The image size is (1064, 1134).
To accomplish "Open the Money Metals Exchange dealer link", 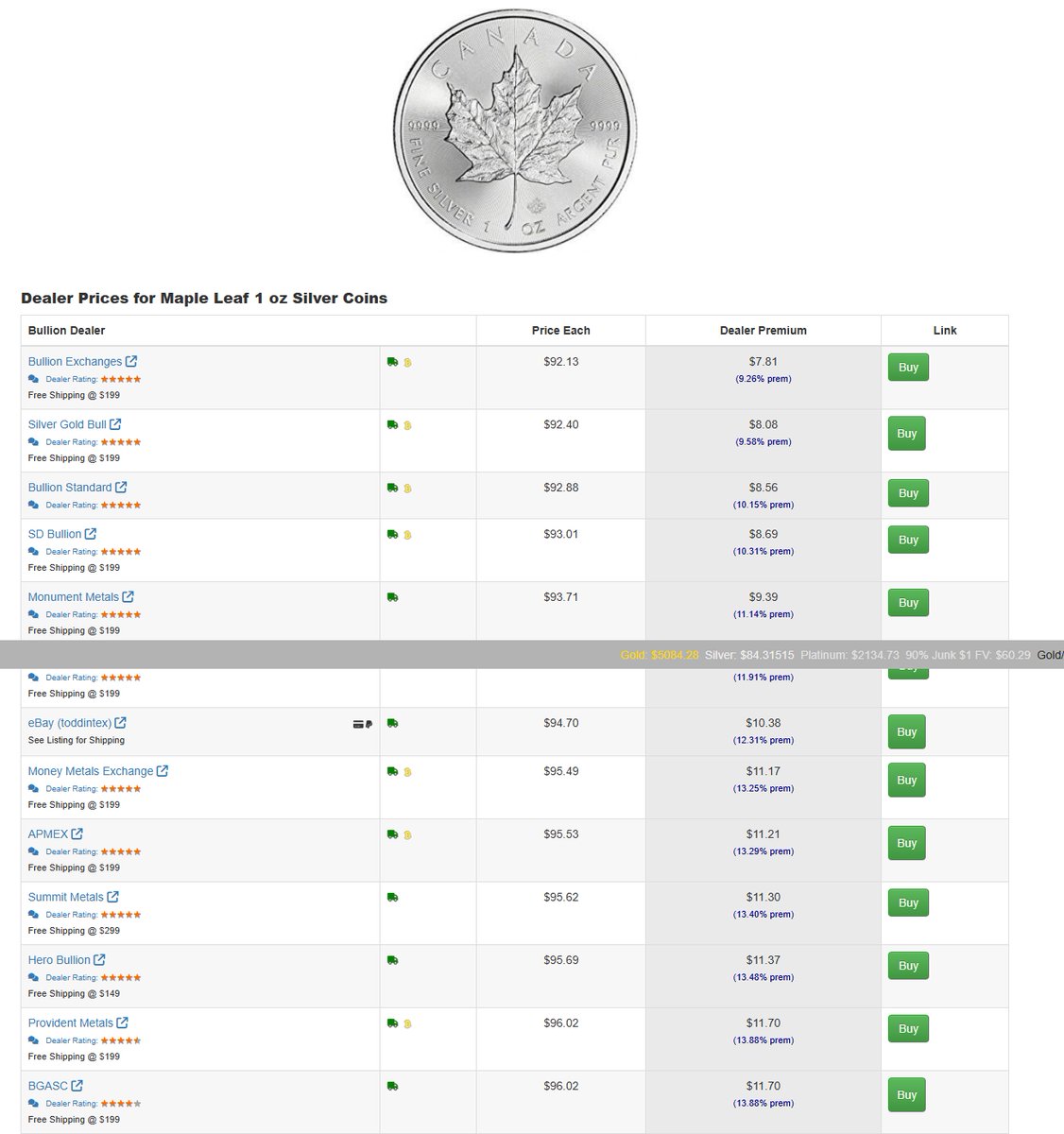I will click(91, 771).
